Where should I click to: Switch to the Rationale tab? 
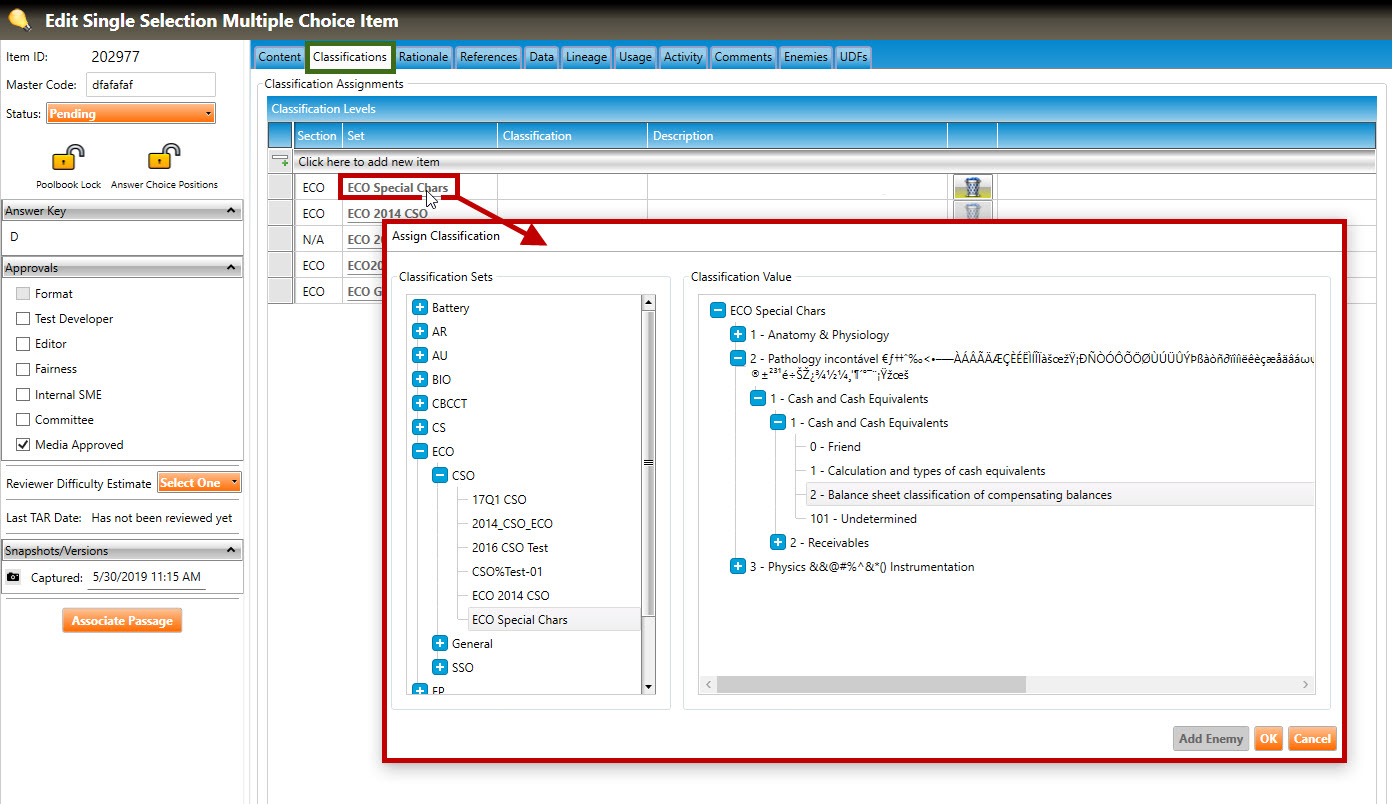(424, 57)
